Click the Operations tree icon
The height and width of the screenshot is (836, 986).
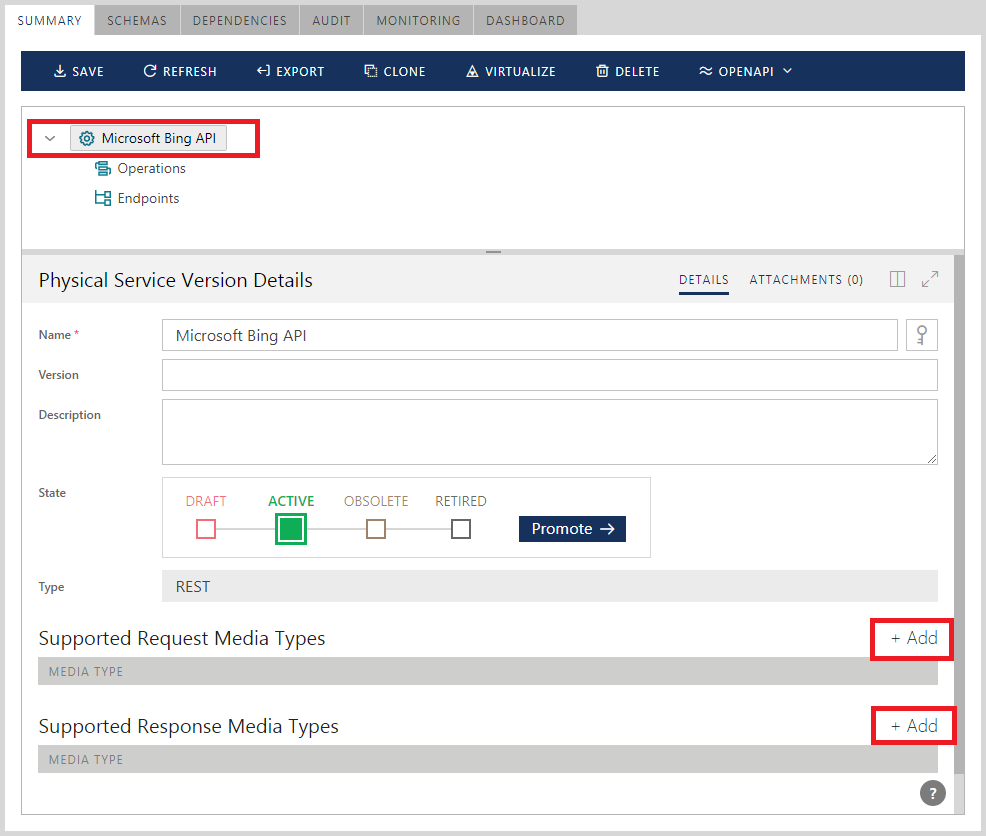click(102, 169)
